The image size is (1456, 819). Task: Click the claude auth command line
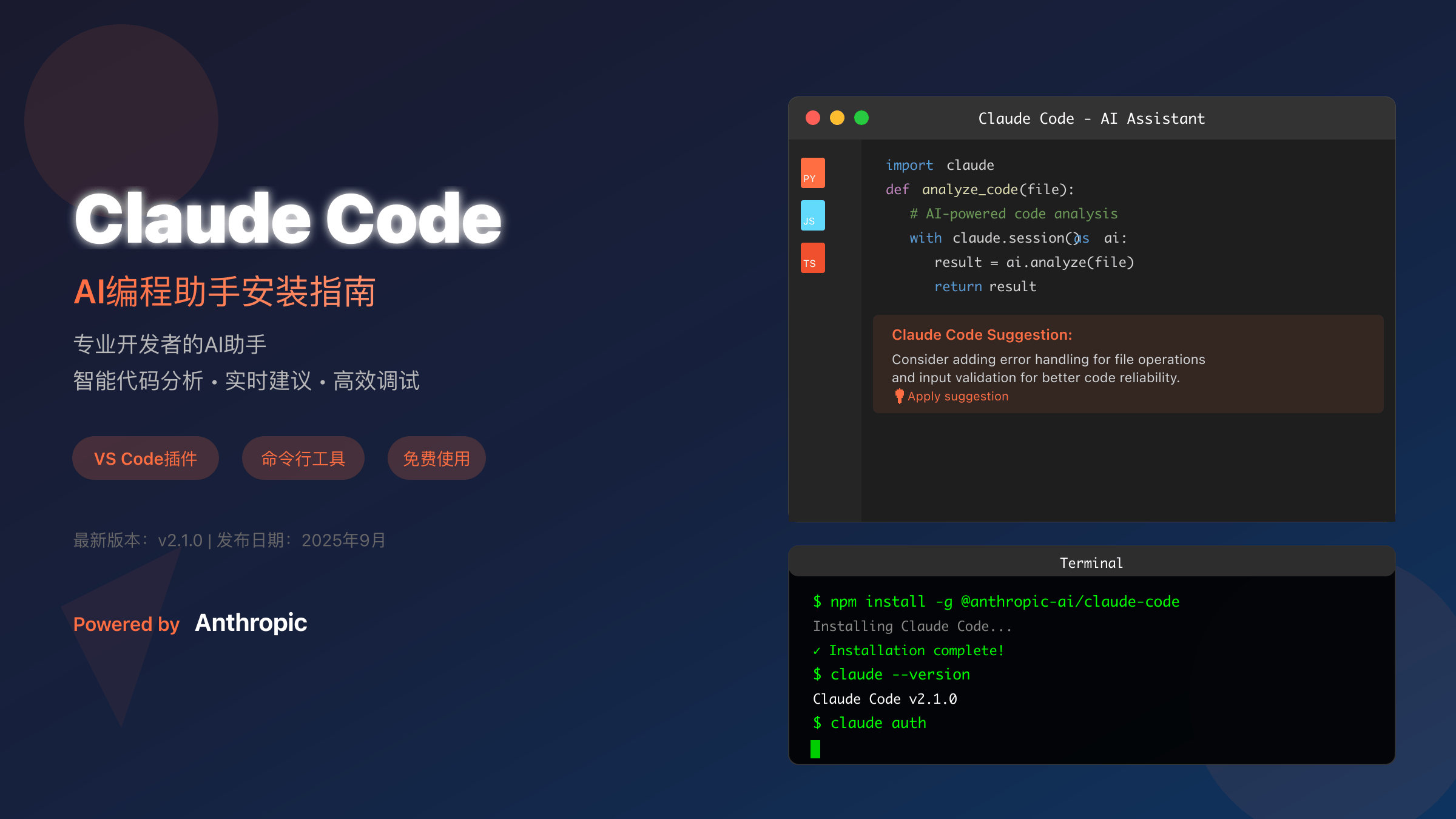pos(869,723)
